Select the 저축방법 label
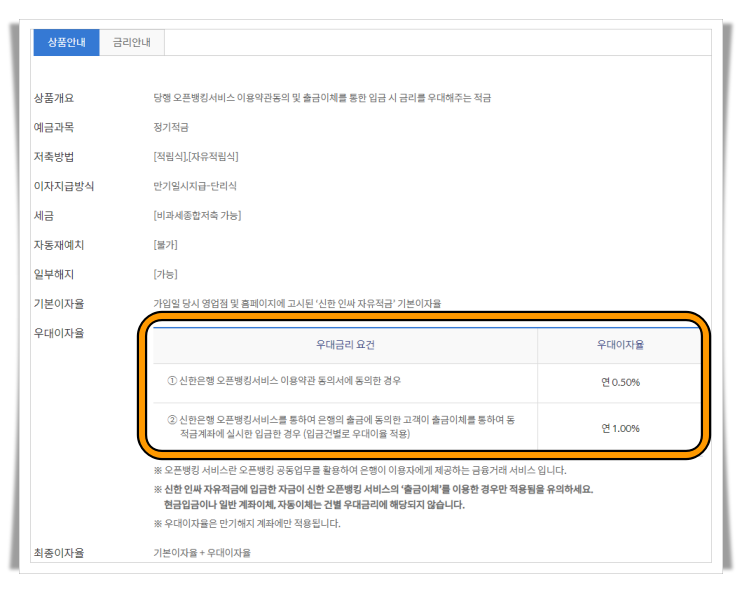This screenshot has height=593, width=742. click(x=53, y=157)
